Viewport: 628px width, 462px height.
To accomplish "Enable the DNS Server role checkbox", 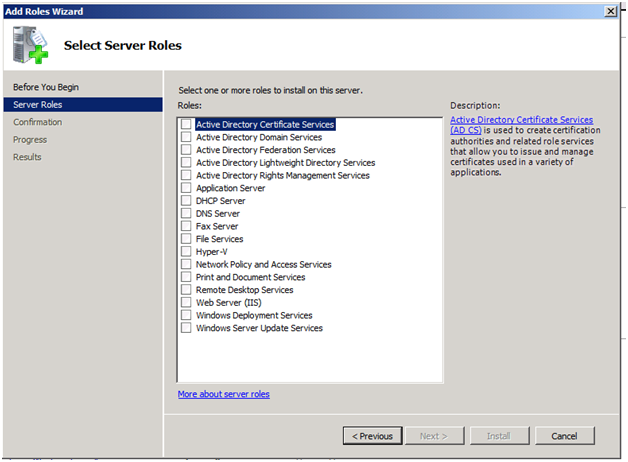I will coord(186,213).
